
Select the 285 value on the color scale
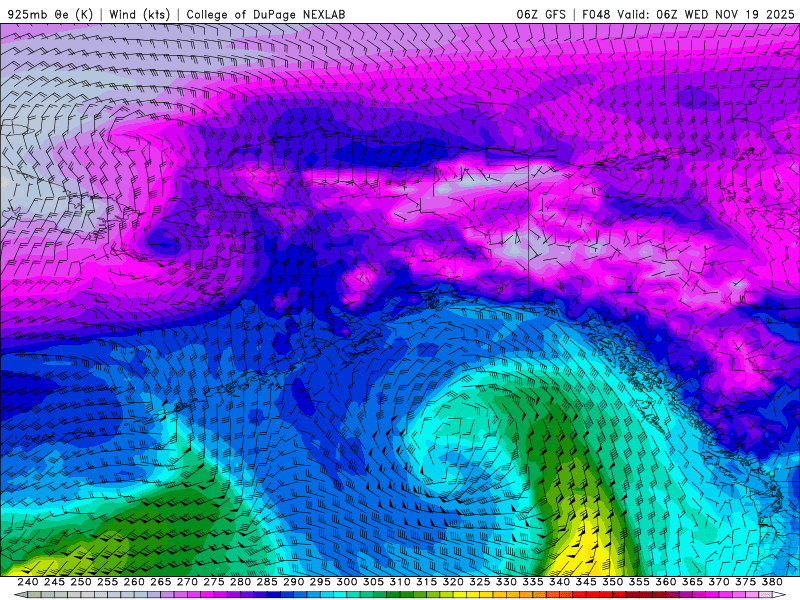point(267,582)
